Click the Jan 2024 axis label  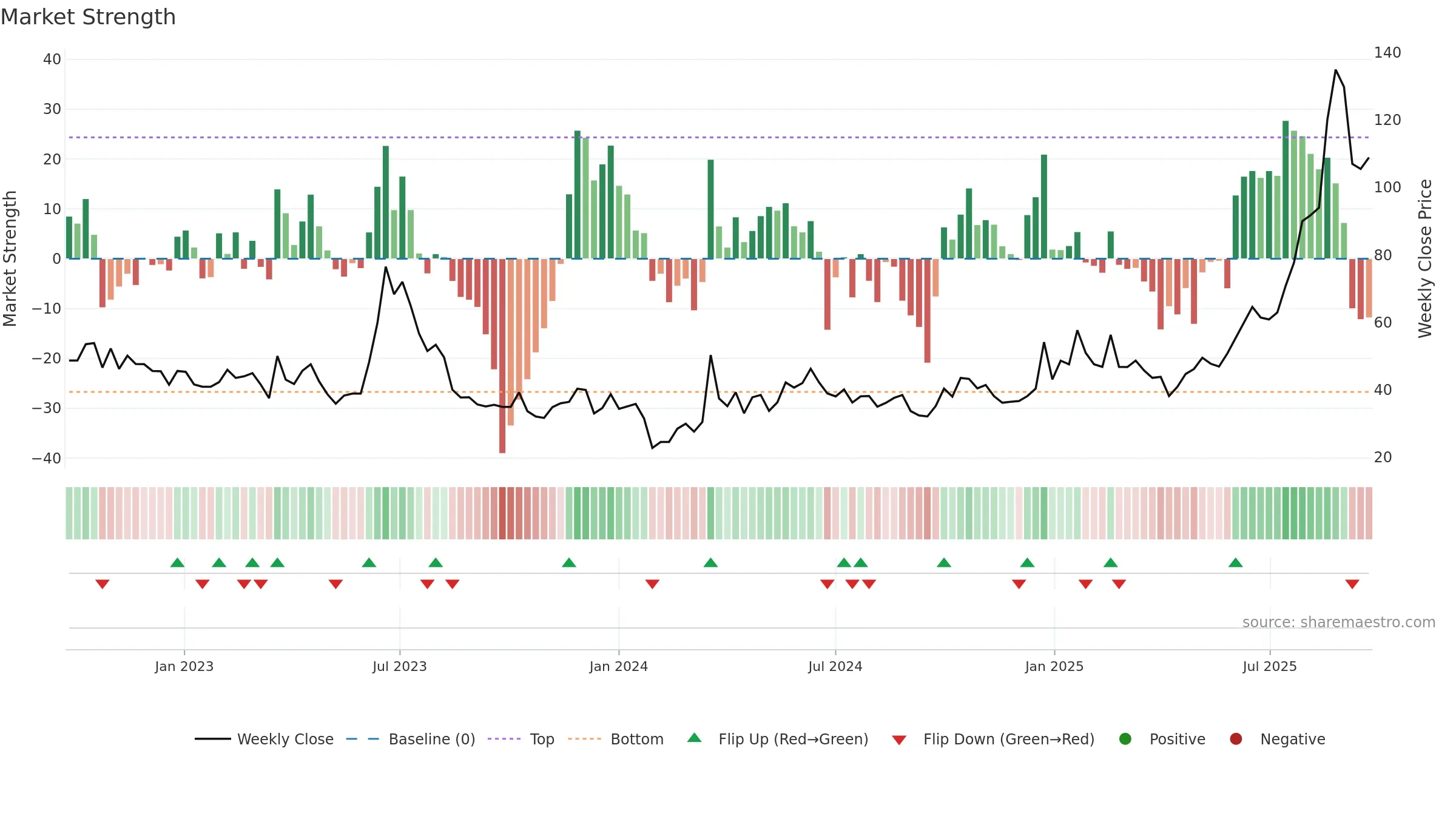pyautogui.click(x=619, y=666)
